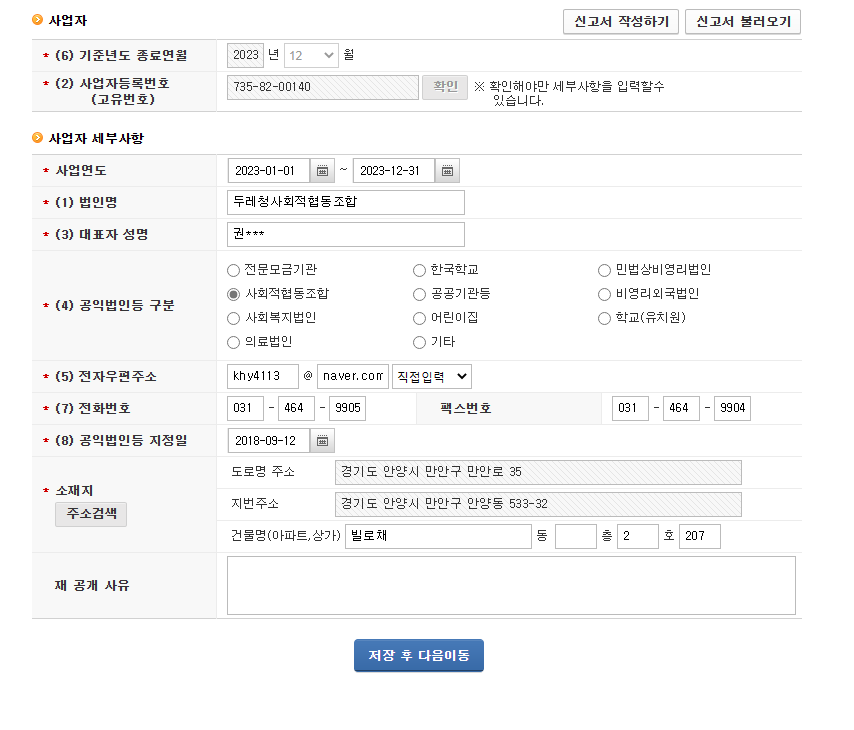Click the email ID field khy4113
The image size is (854, 730).
pyautogui.click(x=263, y=376)
